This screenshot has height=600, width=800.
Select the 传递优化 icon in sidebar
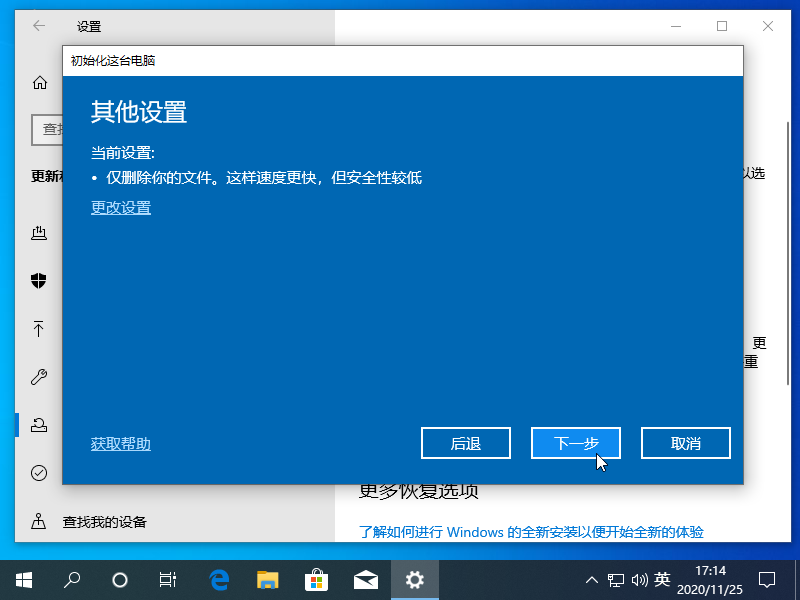coord(39,233)
